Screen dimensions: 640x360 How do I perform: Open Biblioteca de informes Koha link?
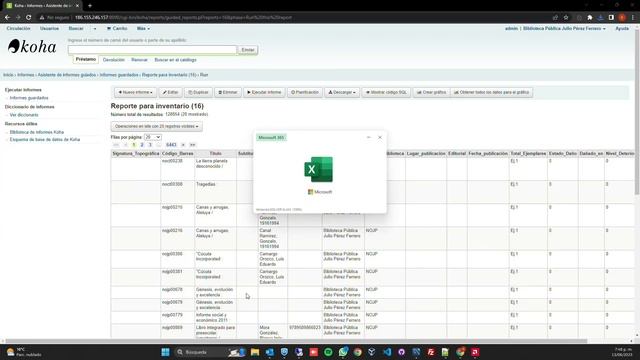click(37, 132)
